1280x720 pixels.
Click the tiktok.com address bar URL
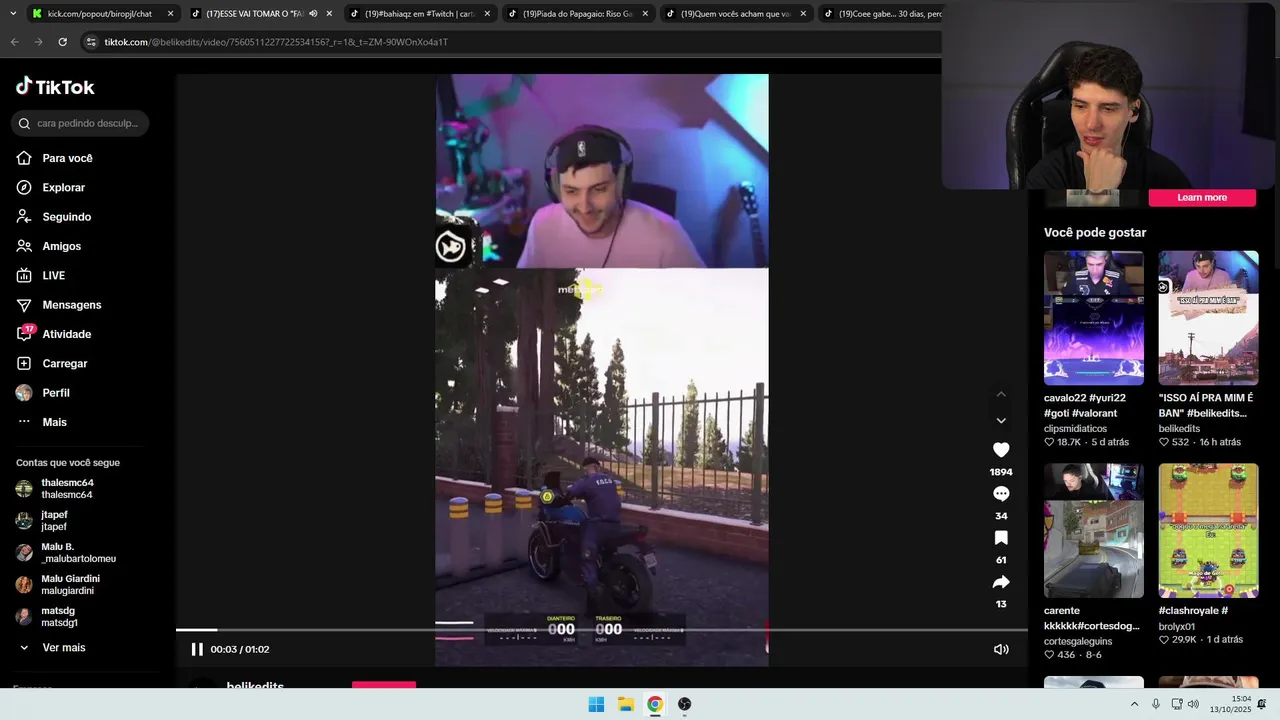(x=276, y=42)
